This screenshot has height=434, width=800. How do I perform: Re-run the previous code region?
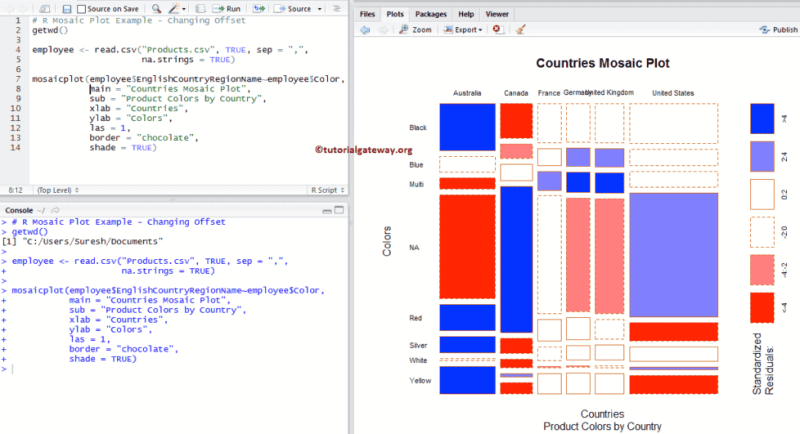coord(259,9)
